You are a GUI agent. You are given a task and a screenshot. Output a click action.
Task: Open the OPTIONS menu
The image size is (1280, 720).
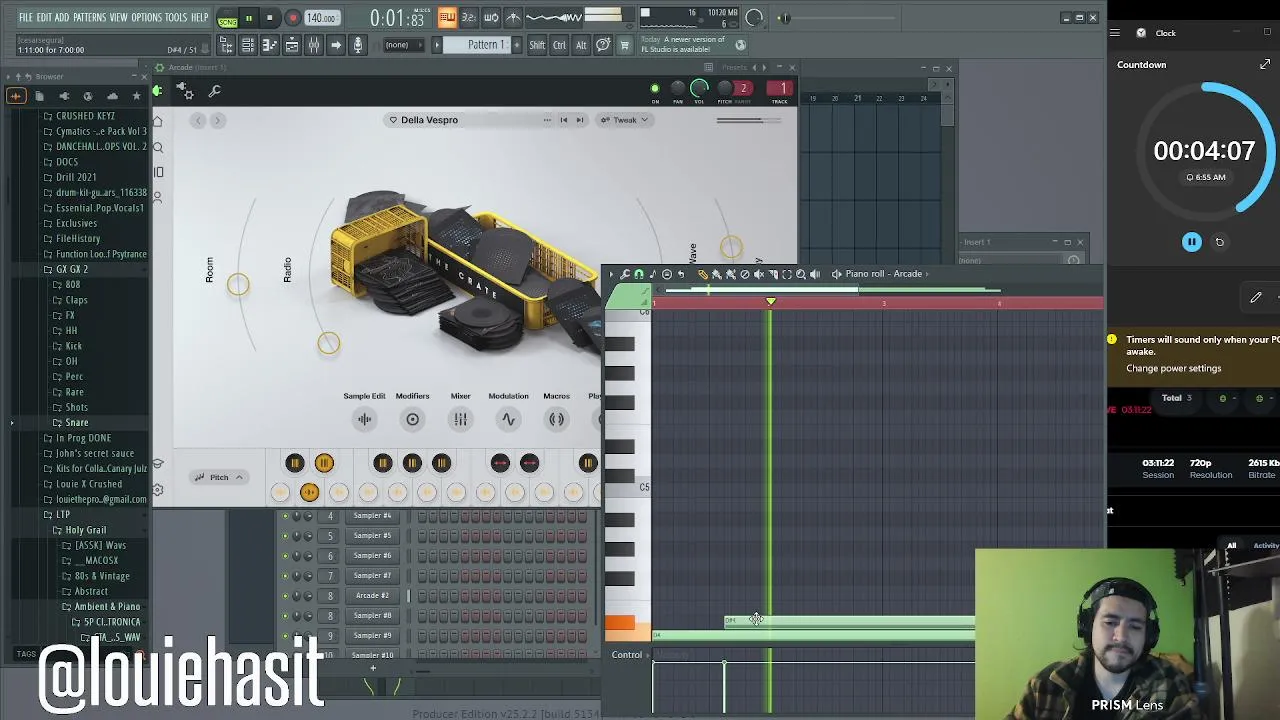tap(146, 18)
